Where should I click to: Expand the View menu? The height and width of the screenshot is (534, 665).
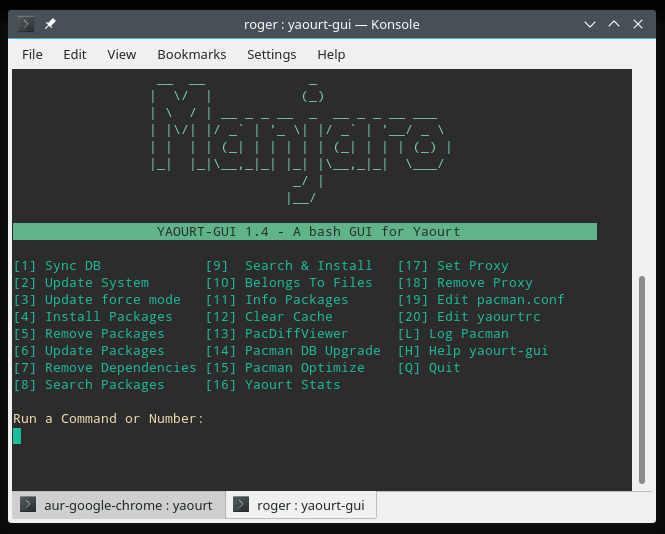click(121, 54)
